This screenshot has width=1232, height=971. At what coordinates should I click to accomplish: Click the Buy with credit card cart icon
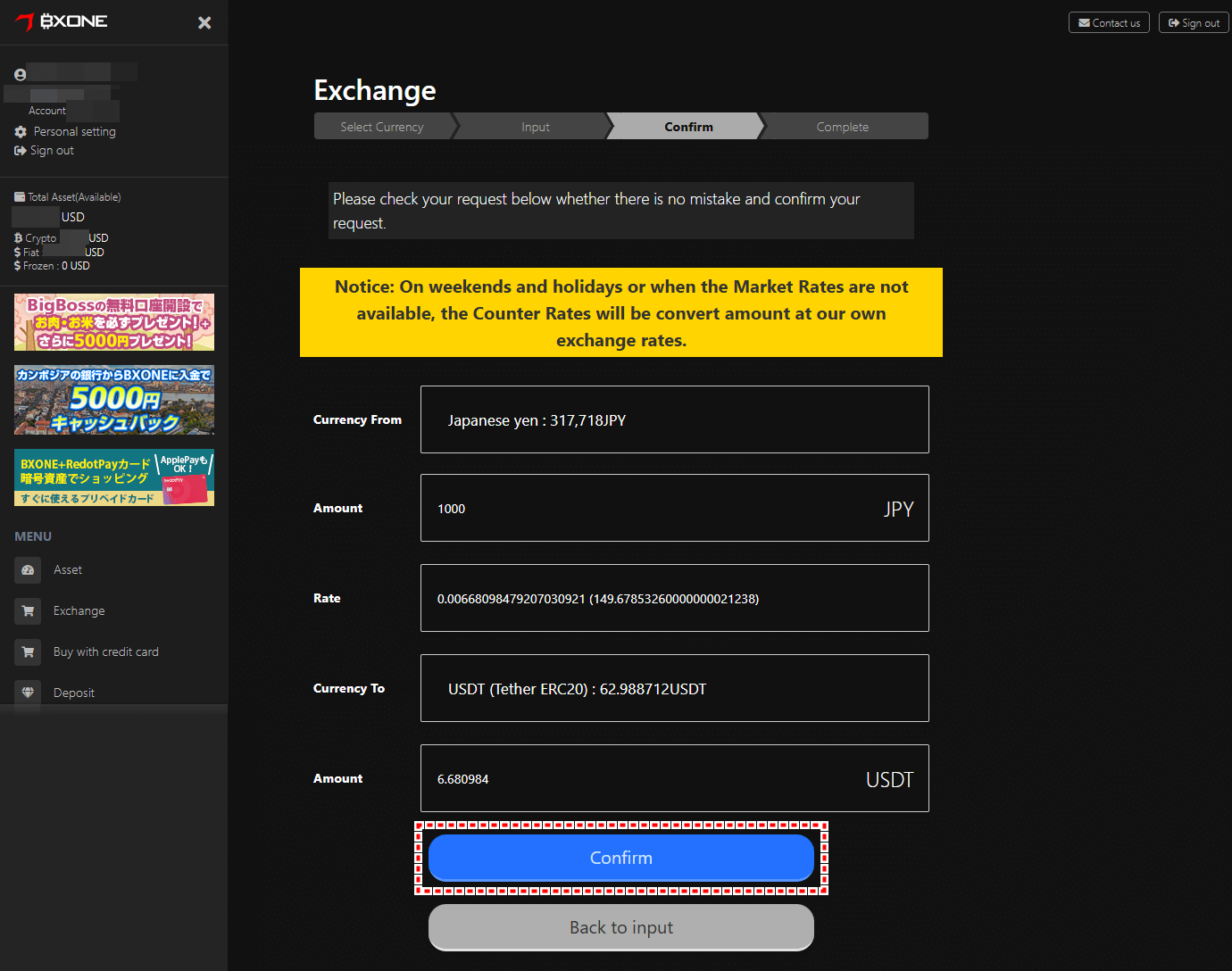click(x=28, y=652)
